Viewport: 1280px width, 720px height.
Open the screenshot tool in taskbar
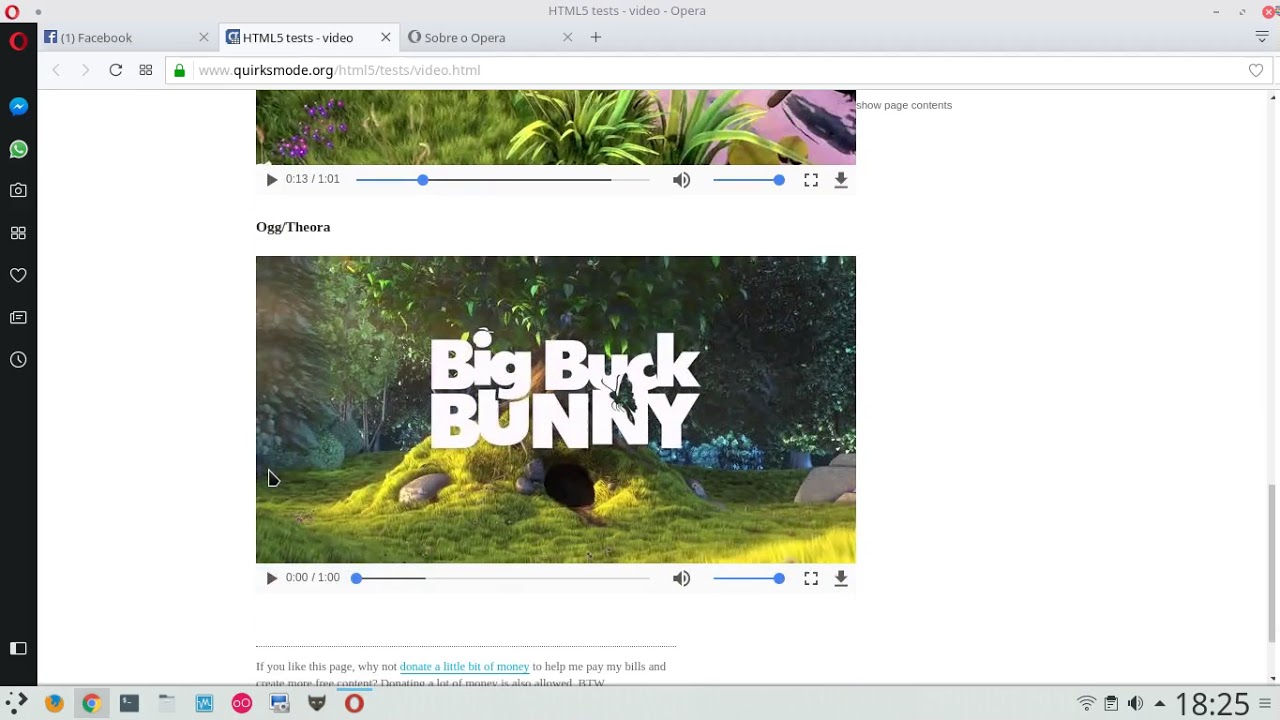[279, 703]
